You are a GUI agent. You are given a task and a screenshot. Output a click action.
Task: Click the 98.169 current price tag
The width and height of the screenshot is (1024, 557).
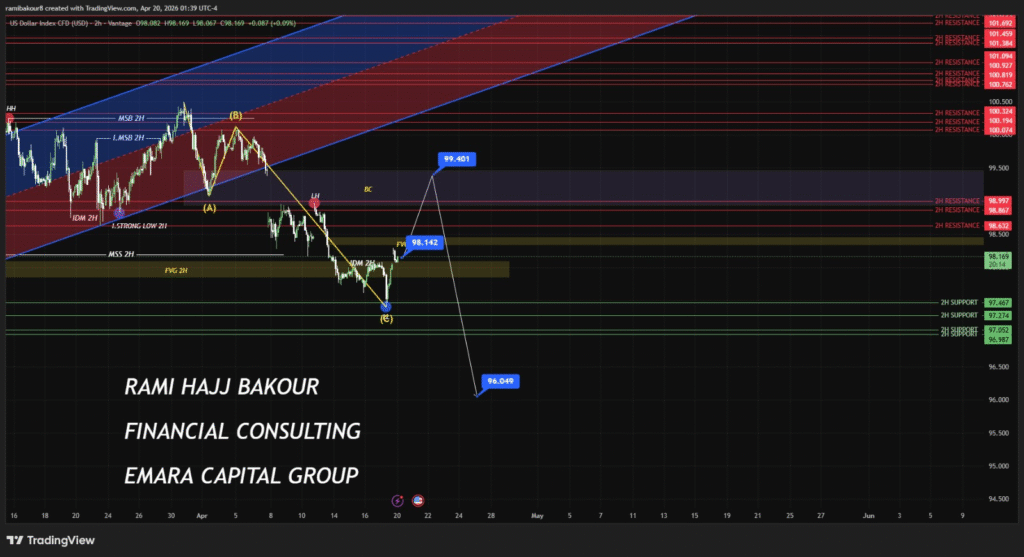coord(998,256)
